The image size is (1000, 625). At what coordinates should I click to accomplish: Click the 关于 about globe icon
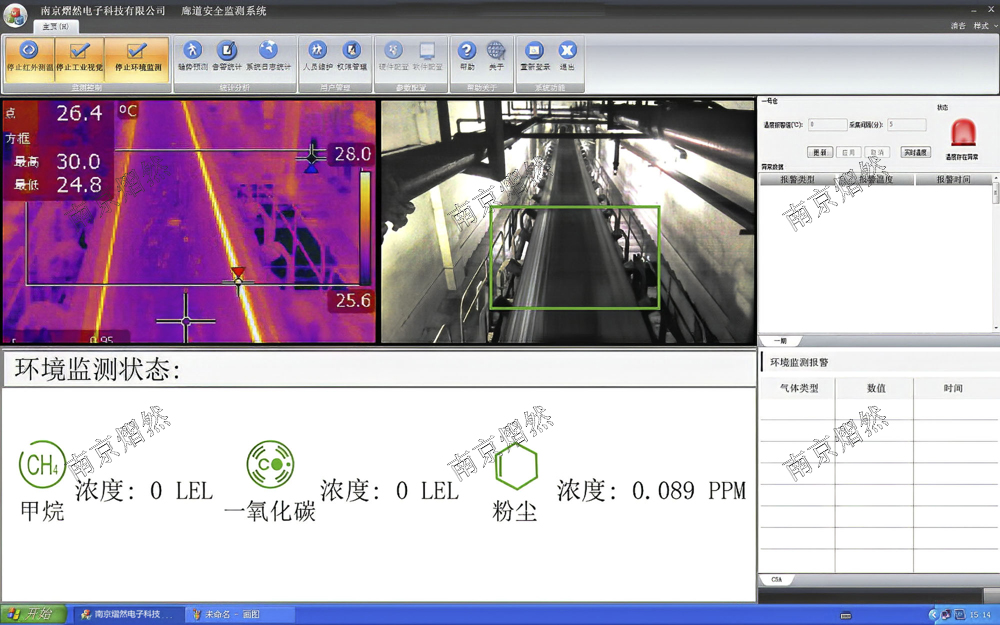(x=496, y=55)
